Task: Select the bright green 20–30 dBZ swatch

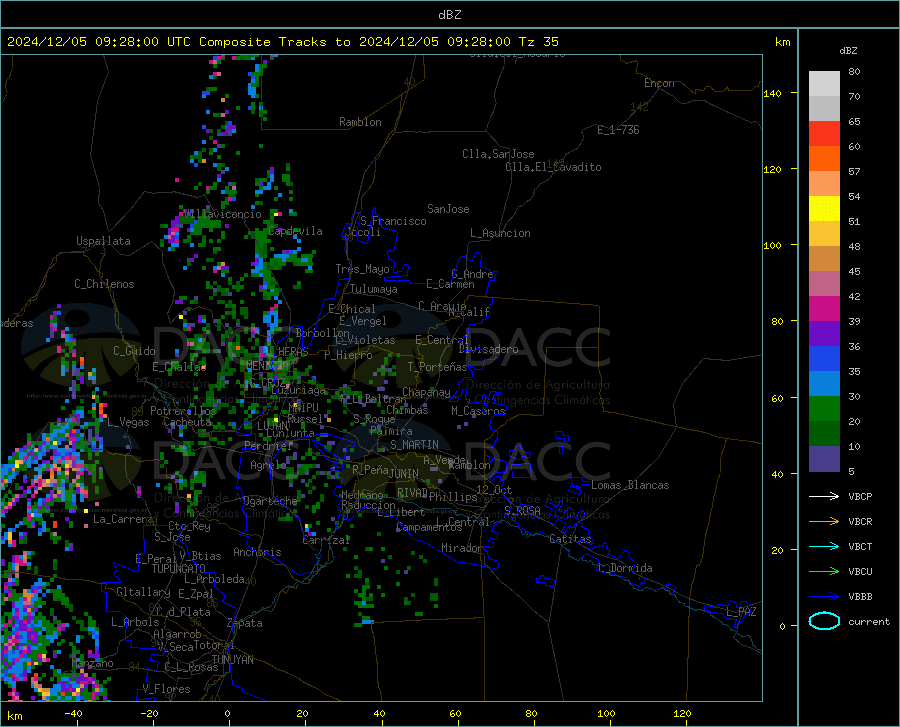Action: point(824,409)
